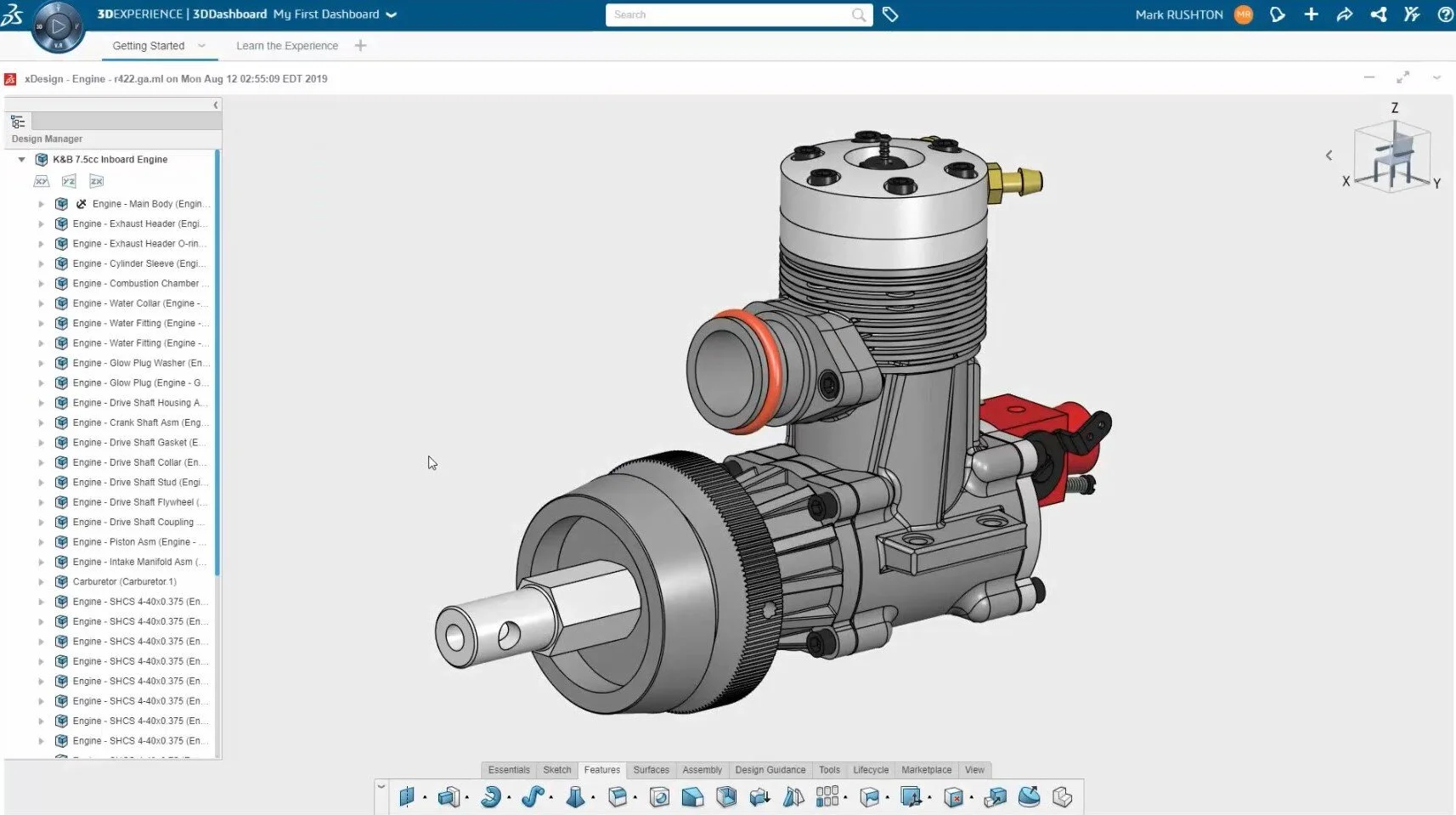1456x815 pixels.
Task: Open the Pattern feature tool
Action: (x=827, y=796)
